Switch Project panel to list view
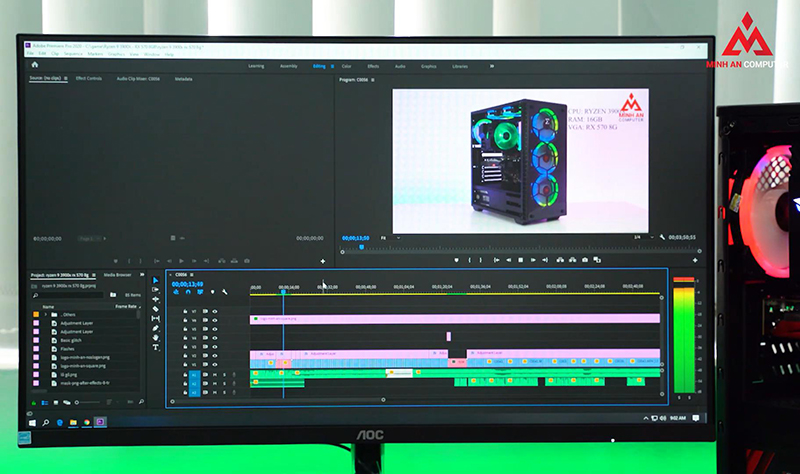Screen dimensions: 800x474 [45, 403]
